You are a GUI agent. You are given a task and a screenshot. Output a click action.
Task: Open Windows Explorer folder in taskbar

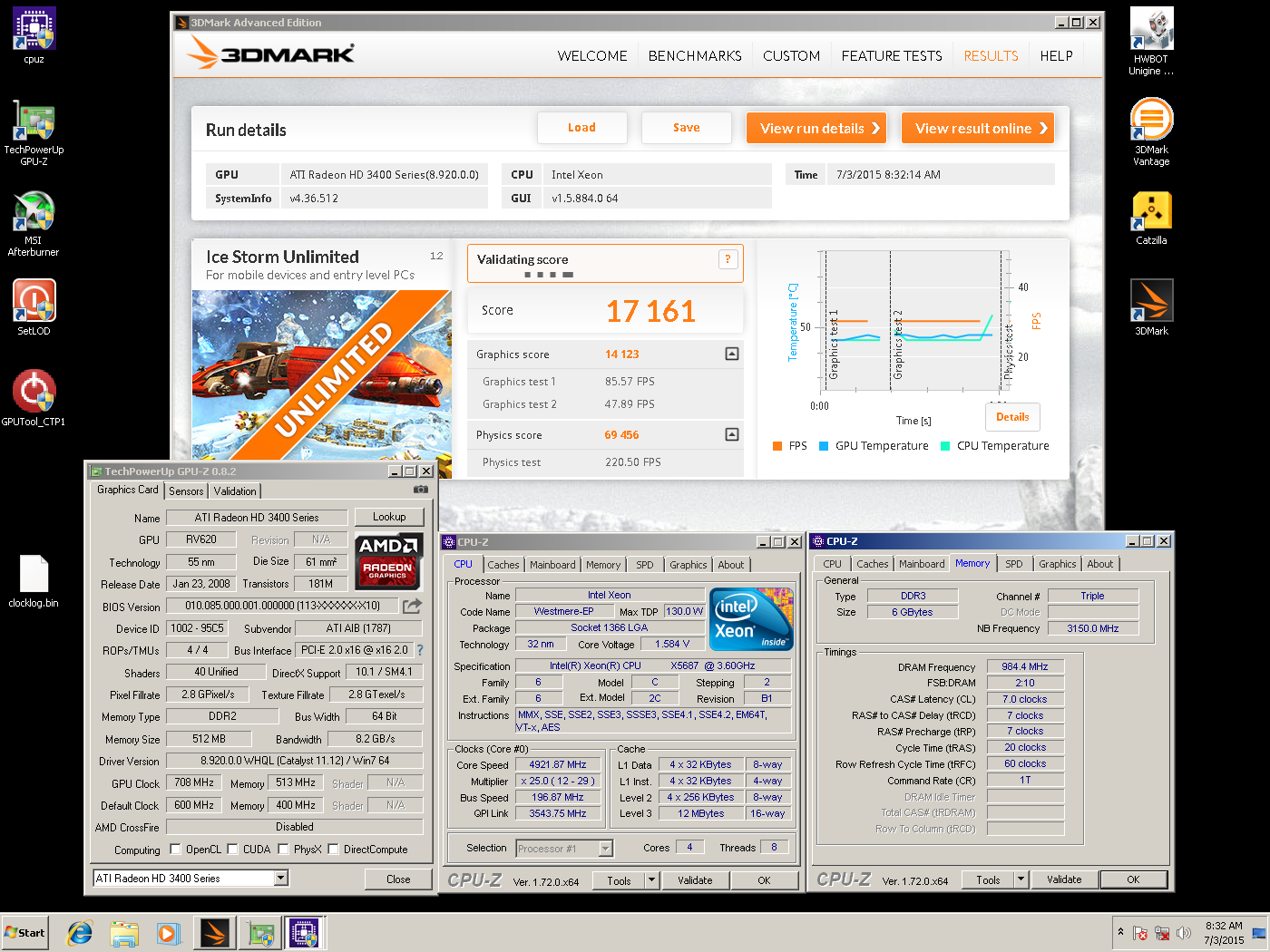click(124, 932)
